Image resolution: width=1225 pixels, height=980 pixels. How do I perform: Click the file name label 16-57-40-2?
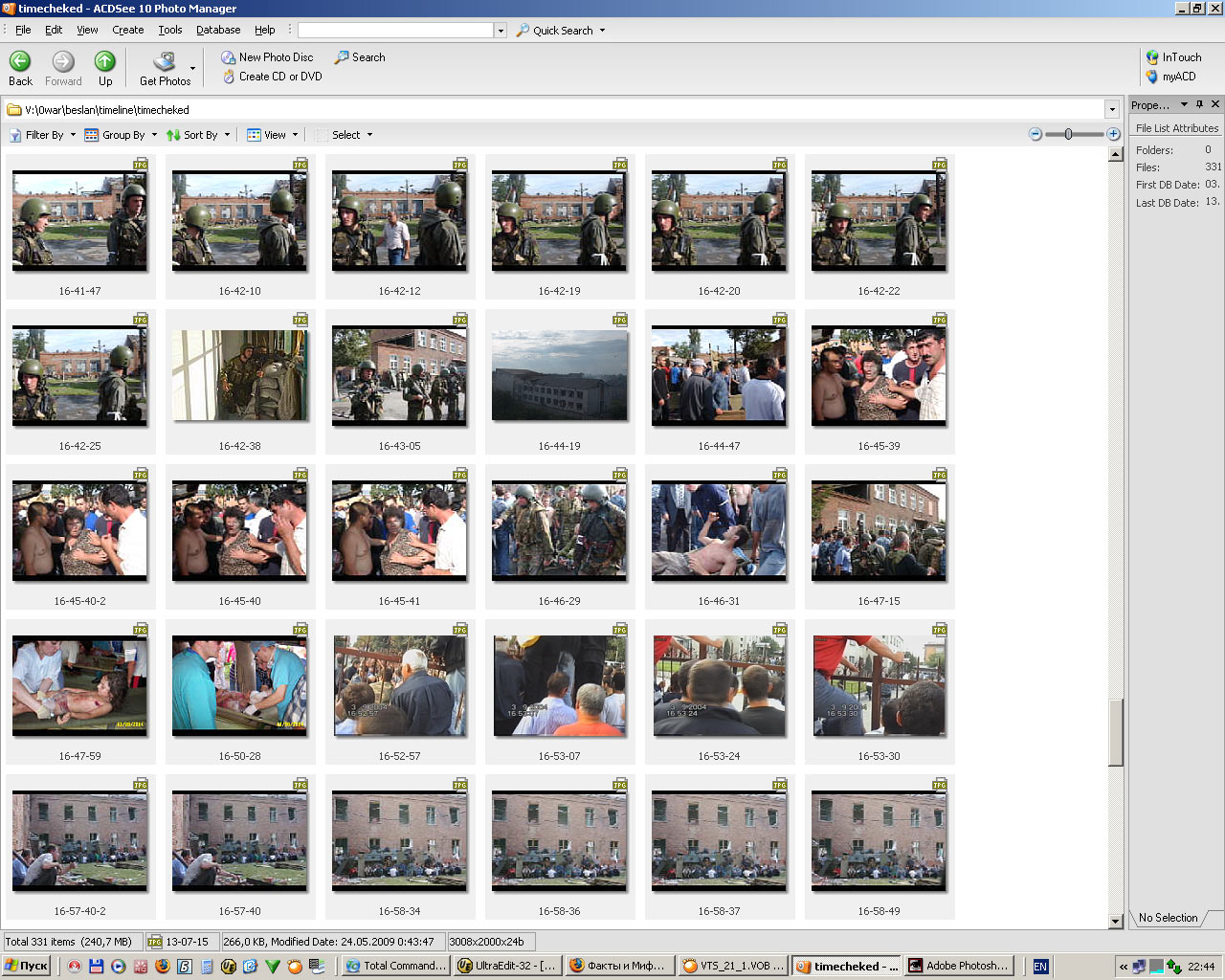(79, 911)
